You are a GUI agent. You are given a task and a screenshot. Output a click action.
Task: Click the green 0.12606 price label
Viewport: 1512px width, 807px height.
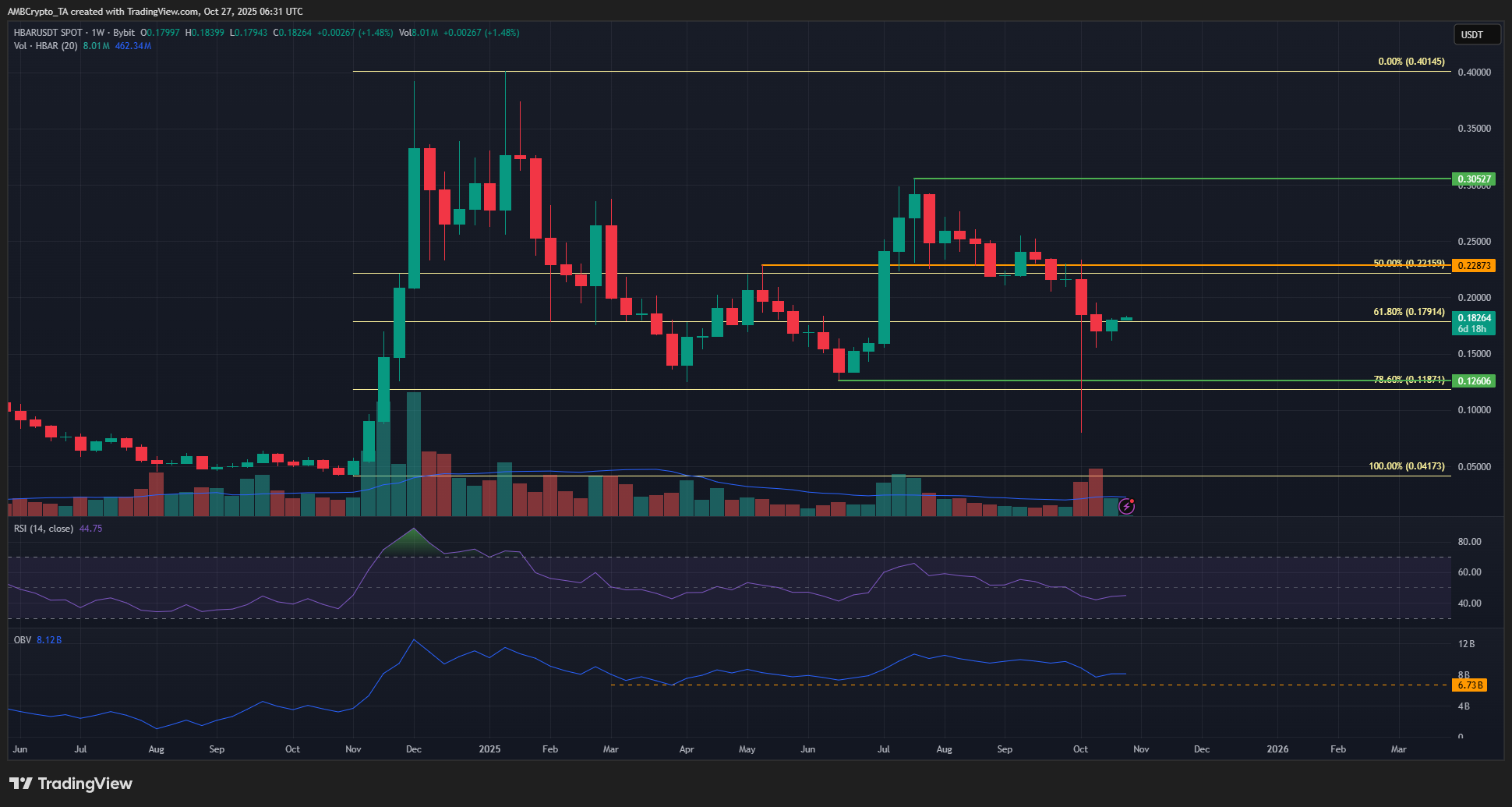coord(1474,381)
